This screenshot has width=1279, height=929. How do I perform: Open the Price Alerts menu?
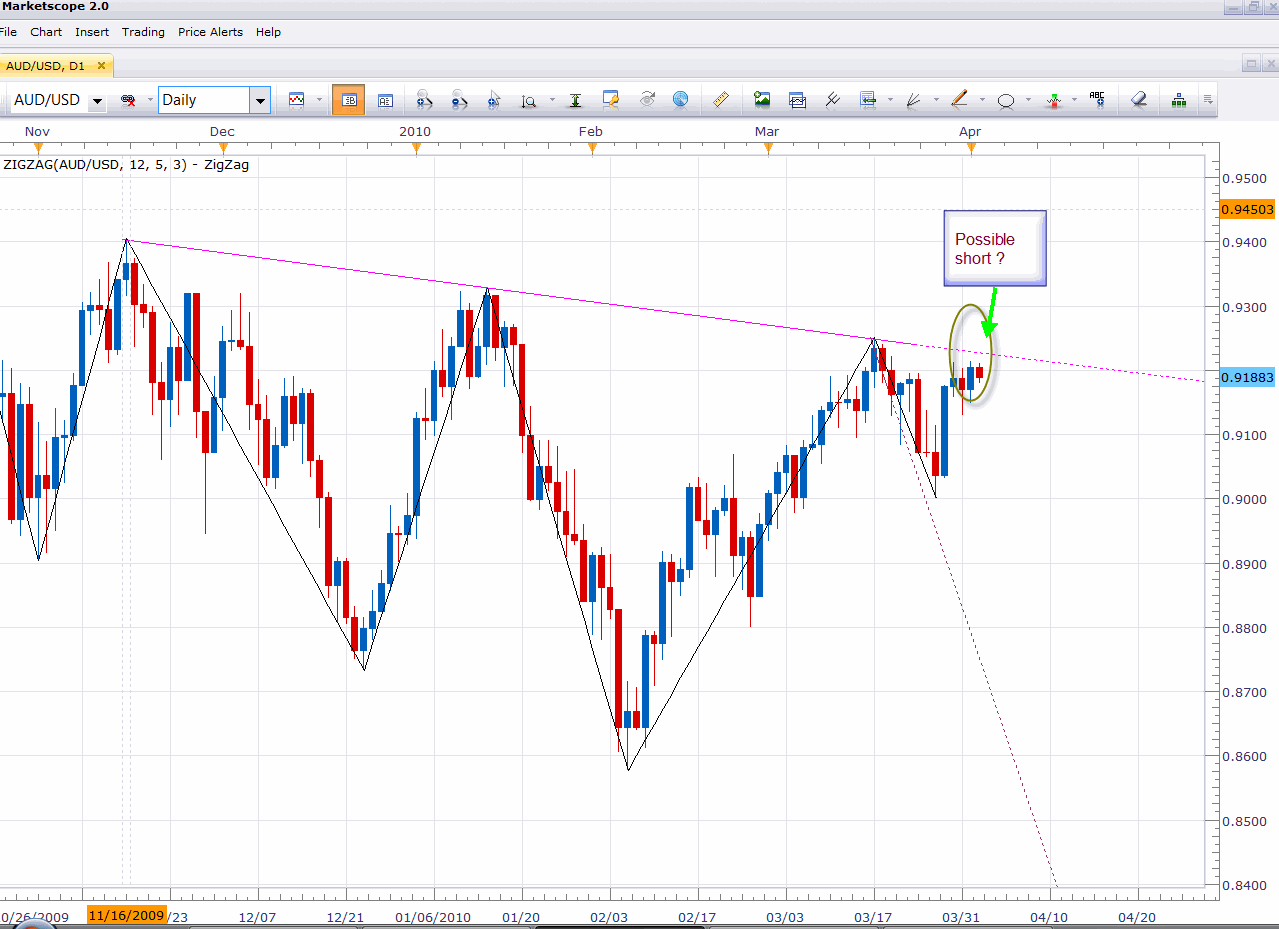click(x=210, y=32)
